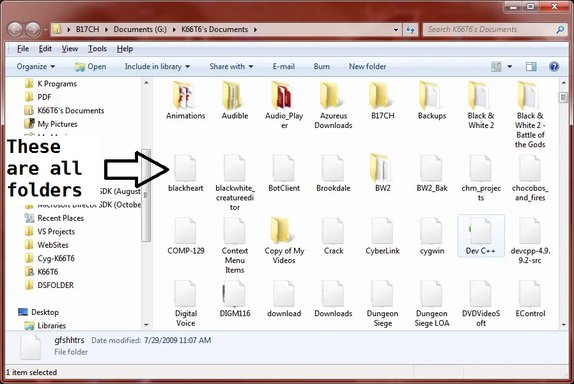
Task: Select the B17CH folder icon
Action: pyautogui.click(x=381, y=95)
